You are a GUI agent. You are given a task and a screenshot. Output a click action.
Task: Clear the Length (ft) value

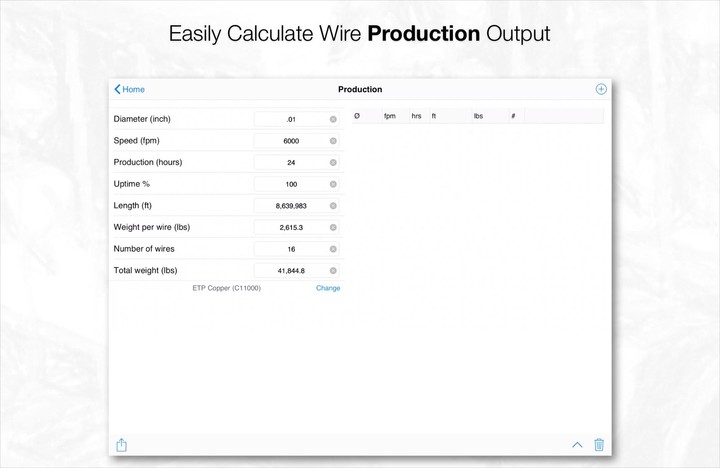[x=333, y=206]
